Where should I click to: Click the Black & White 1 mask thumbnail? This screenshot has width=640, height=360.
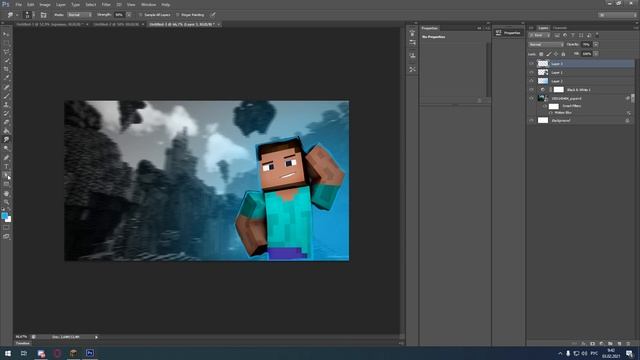click(558, 89)
